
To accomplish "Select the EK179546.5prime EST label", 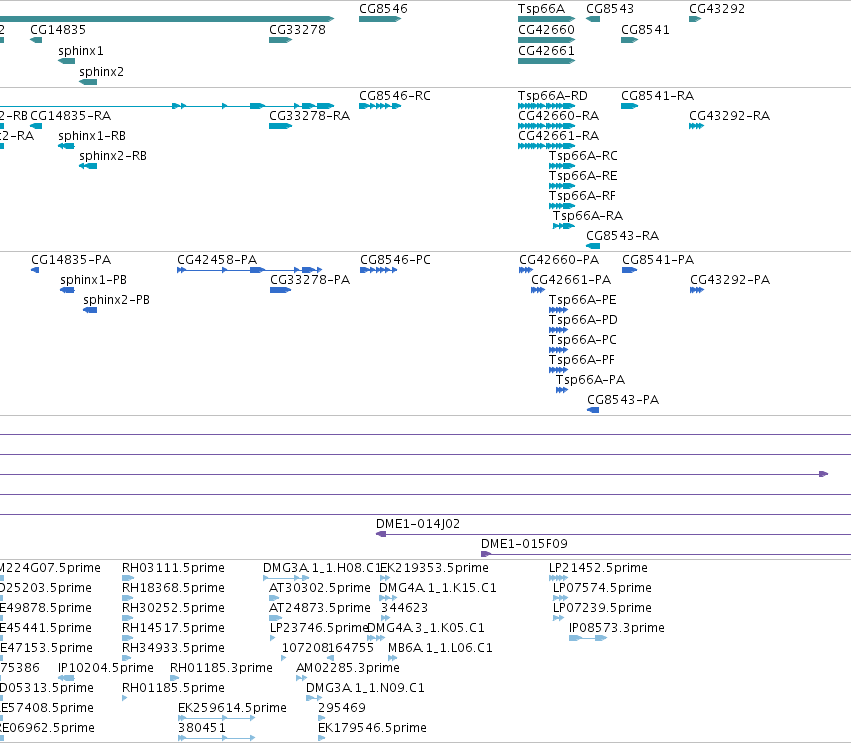I will click(372, 728).
